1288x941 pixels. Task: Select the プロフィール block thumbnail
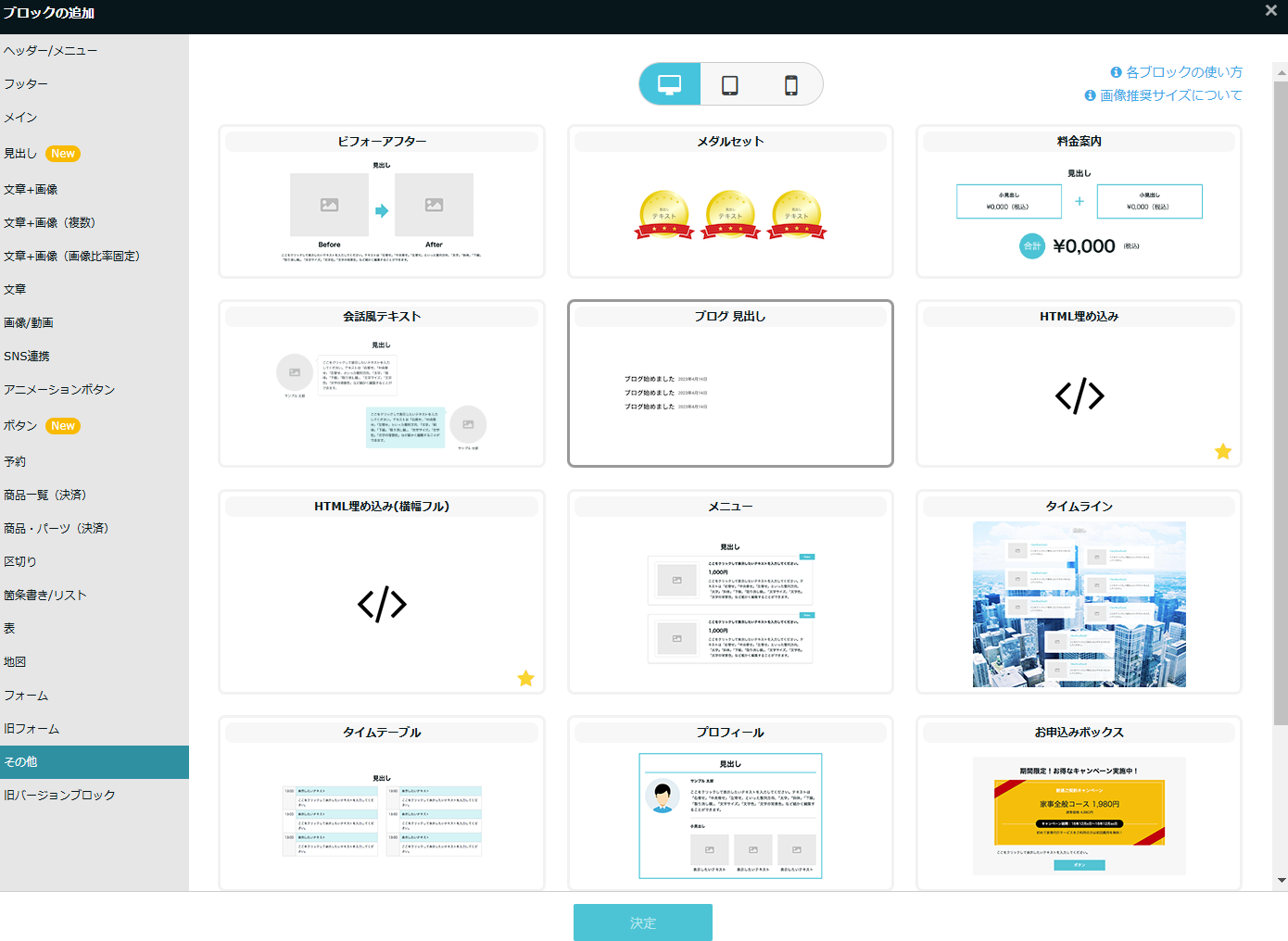pyautogui.click(x=730, y=813)
